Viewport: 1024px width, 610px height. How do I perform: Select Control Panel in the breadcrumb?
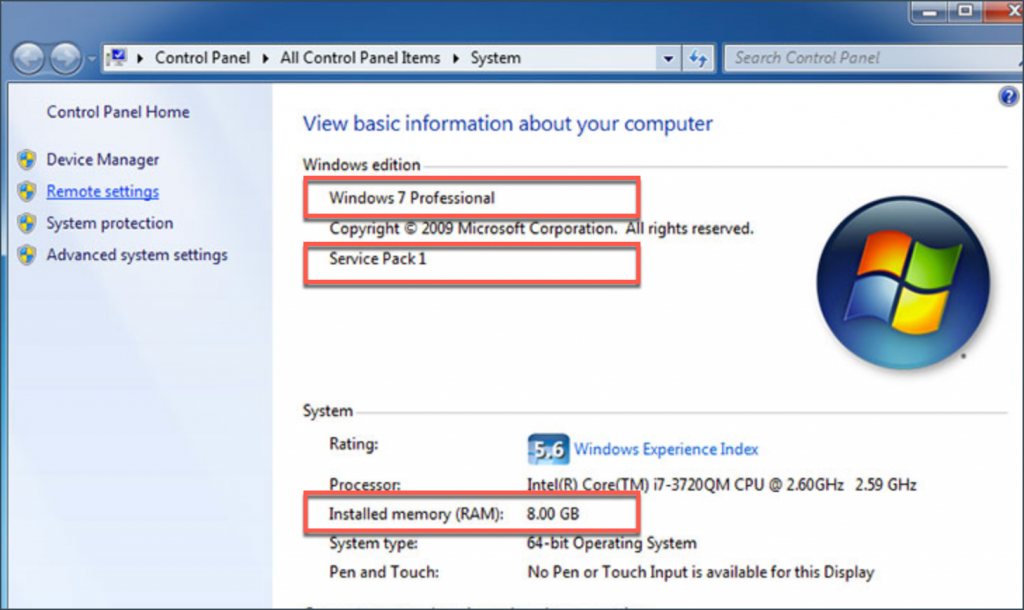pyautogui.click(x=203, y=57)
